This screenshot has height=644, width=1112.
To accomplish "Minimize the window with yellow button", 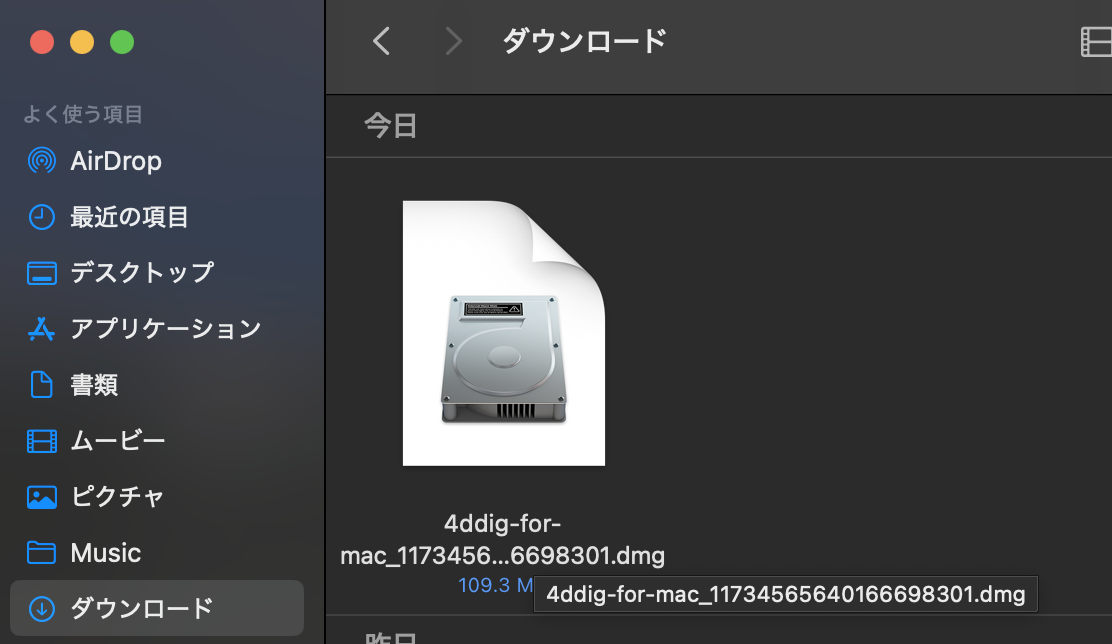I will coord(82,42).
